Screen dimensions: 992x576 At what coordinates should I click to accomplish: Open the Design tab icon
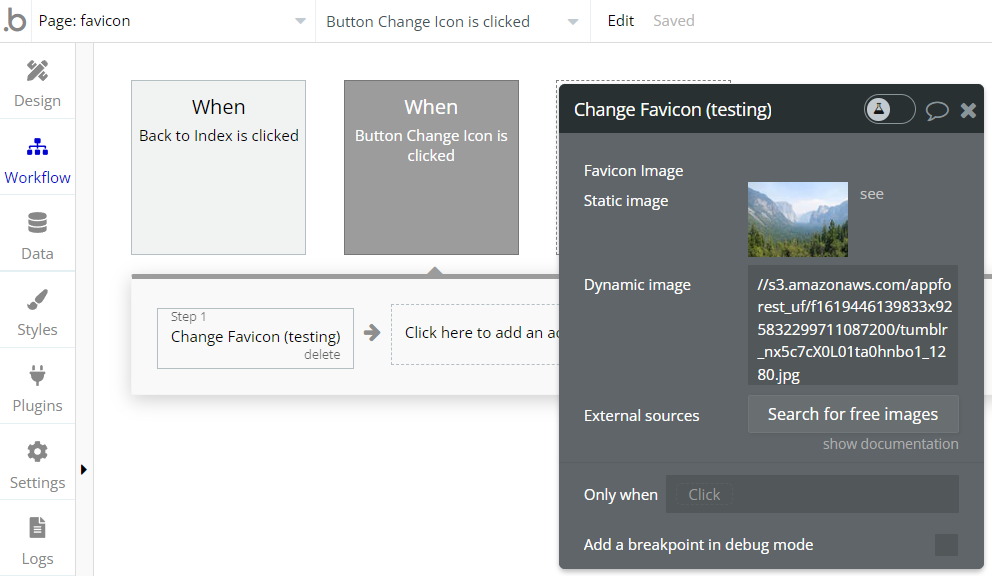click(x=37, y=71)
